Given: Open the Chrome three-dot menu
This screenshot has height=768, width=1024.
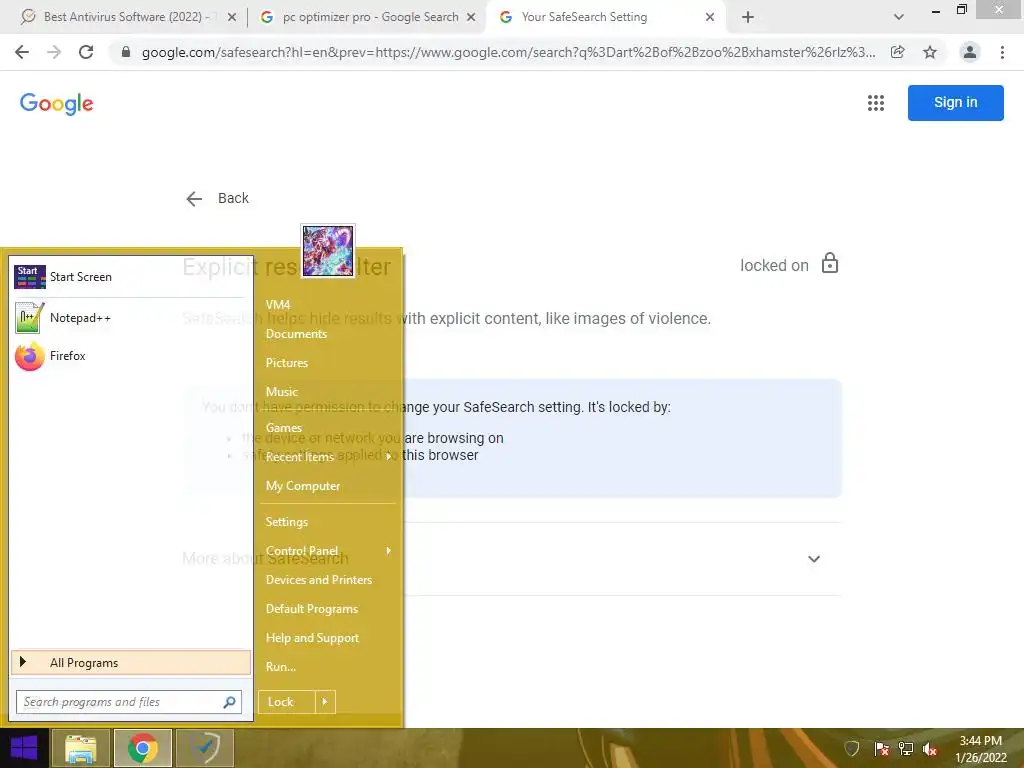Looking at the screenshot, I should [1002, 52].
